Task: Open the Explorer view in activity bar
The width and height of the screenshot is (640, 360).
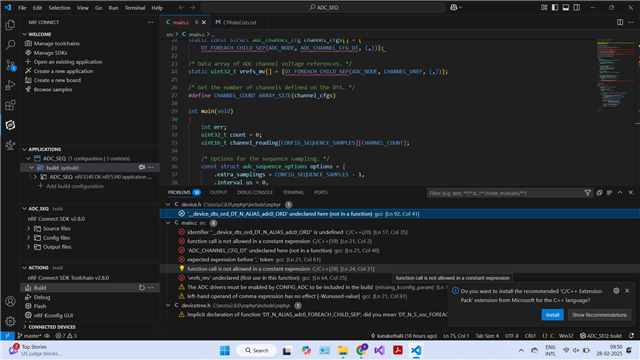Action: [x=10, y=25]
